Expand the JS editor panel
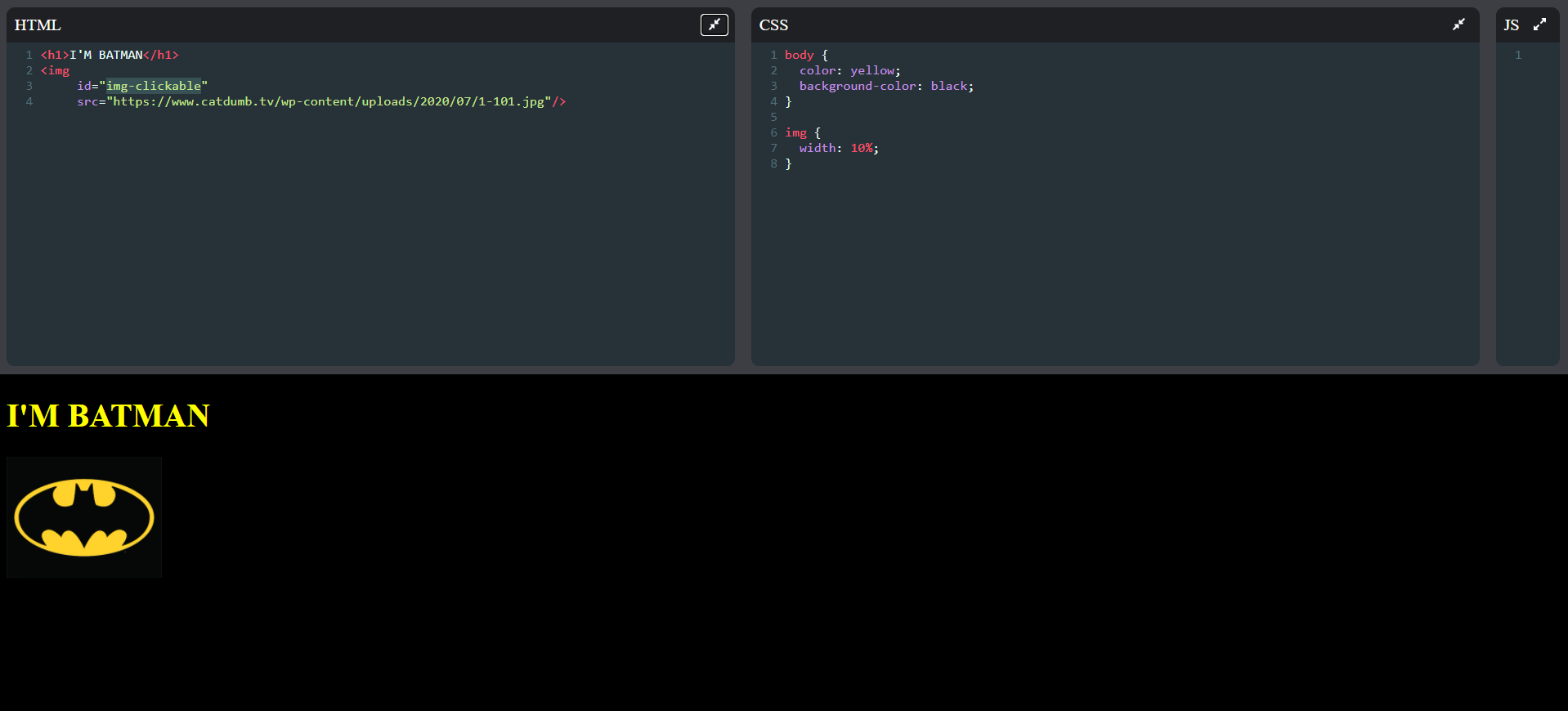The image size is (1568, 711). pyautogui.click(x=1539, y=25)
